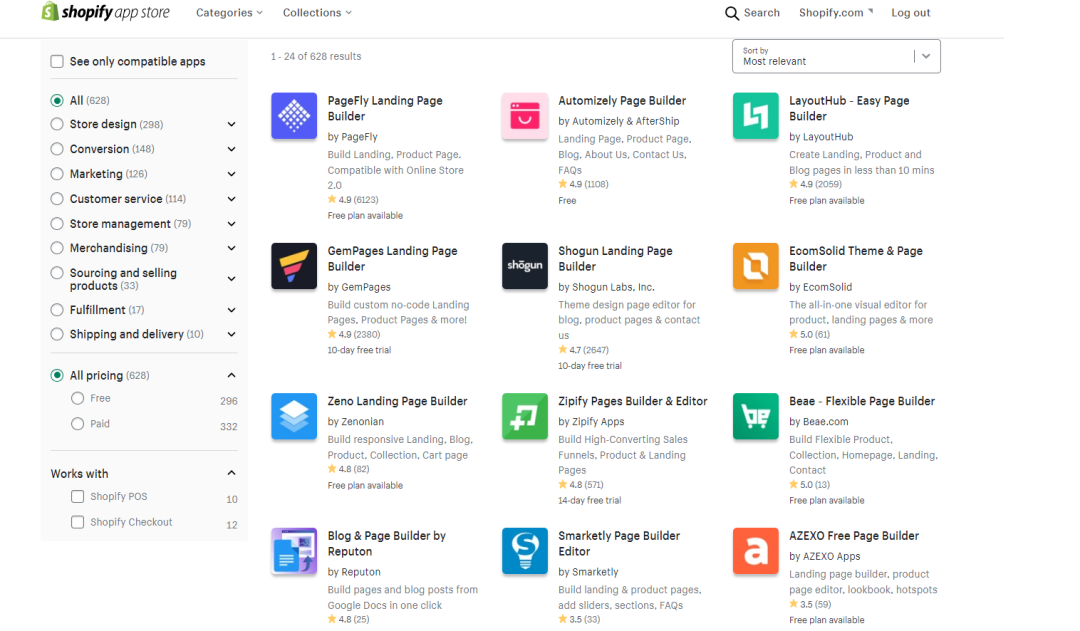Open Beae - Flexible Page Builder title

[x=862, y=402]
